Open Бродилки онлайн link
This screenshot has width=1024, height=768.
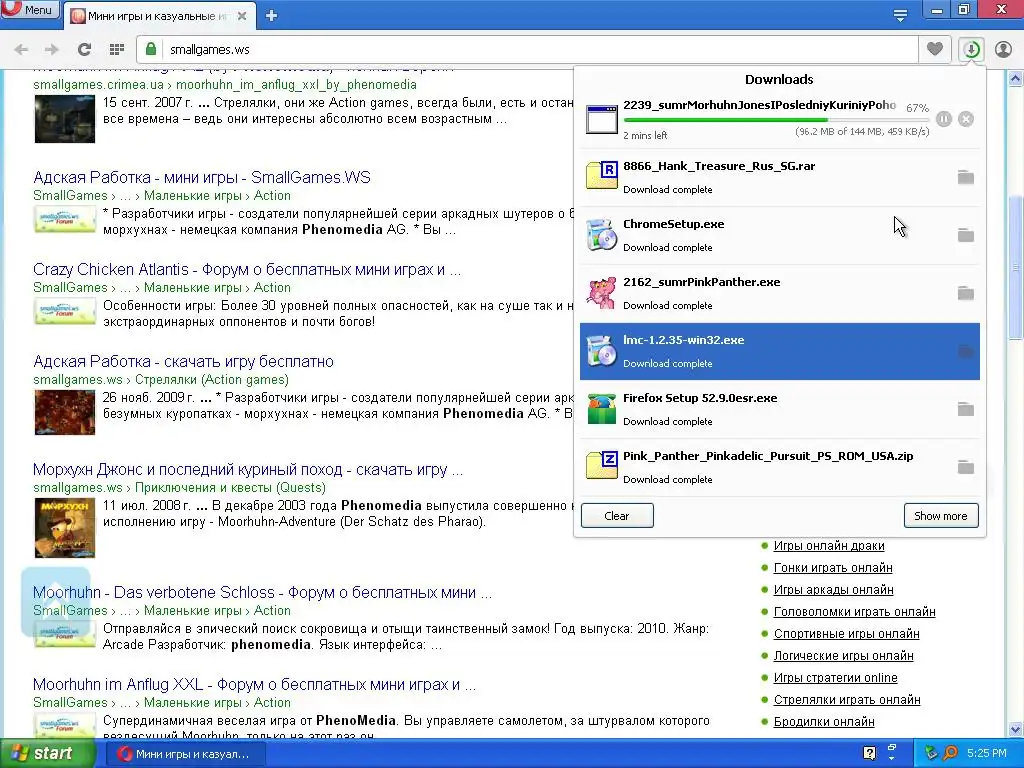824,722
